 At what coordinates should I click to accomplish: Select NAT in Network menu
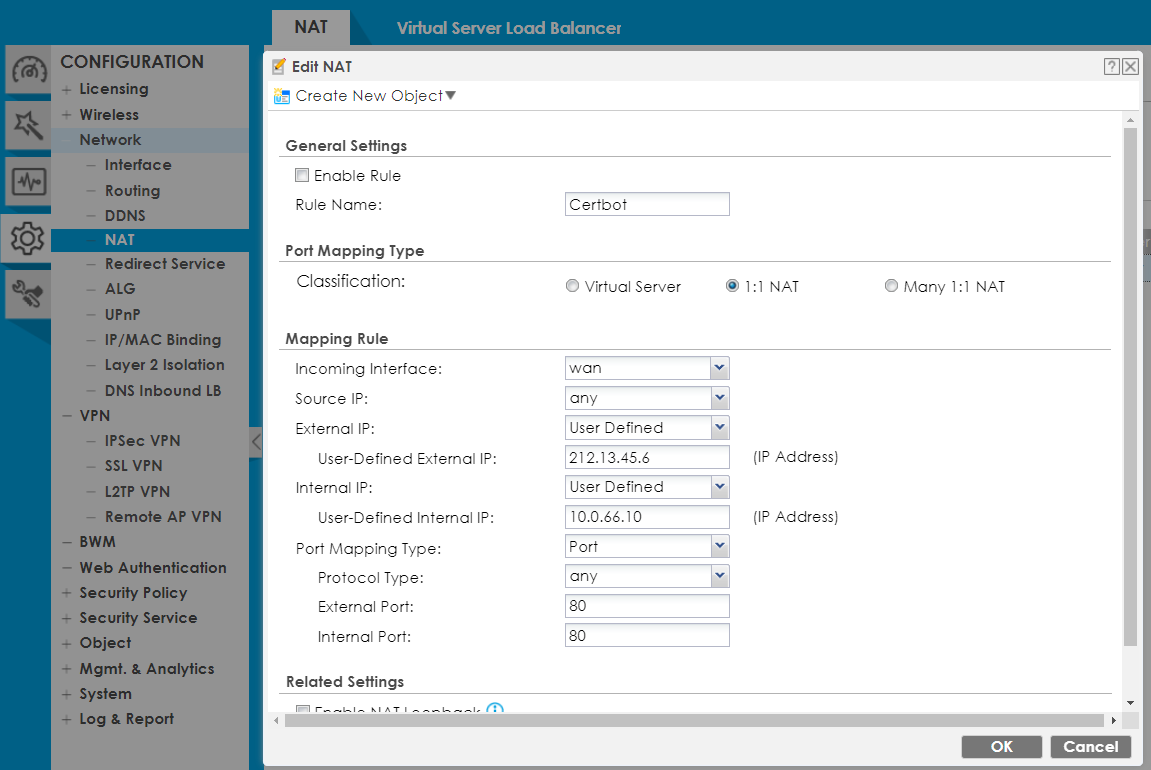[120, 240]
